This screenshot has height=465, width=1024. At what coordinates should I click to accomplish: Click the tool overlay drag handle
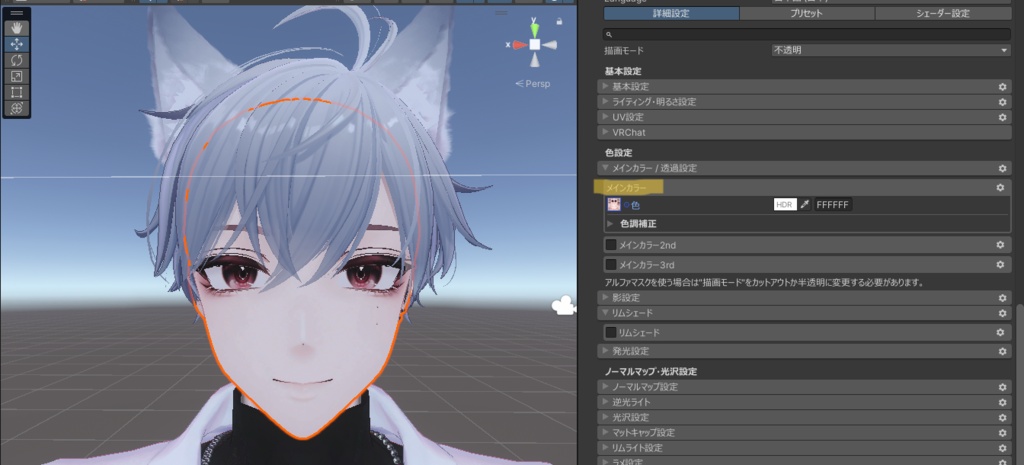point(16,13)
